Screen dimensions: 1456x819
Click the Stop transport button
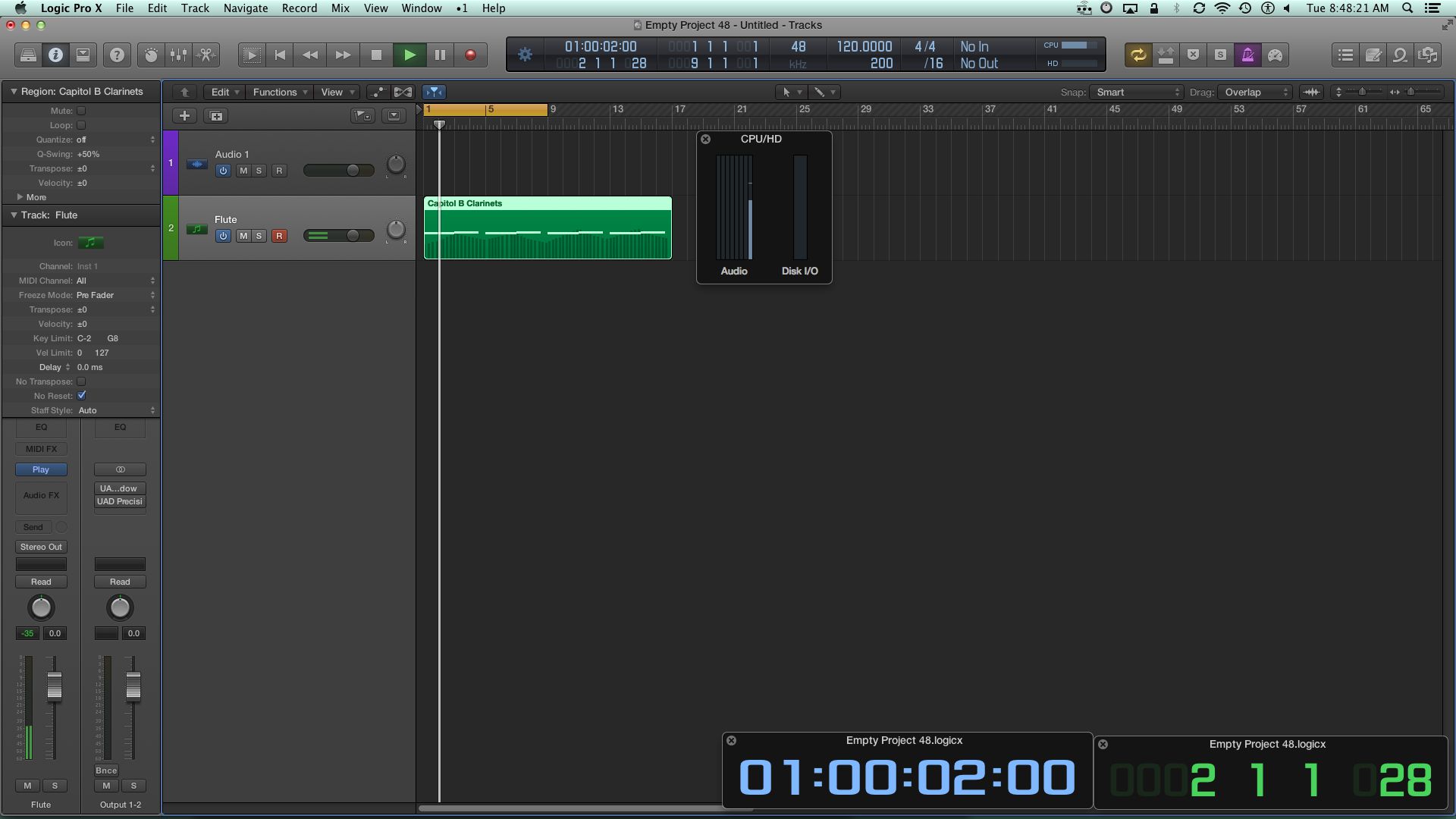376,55
